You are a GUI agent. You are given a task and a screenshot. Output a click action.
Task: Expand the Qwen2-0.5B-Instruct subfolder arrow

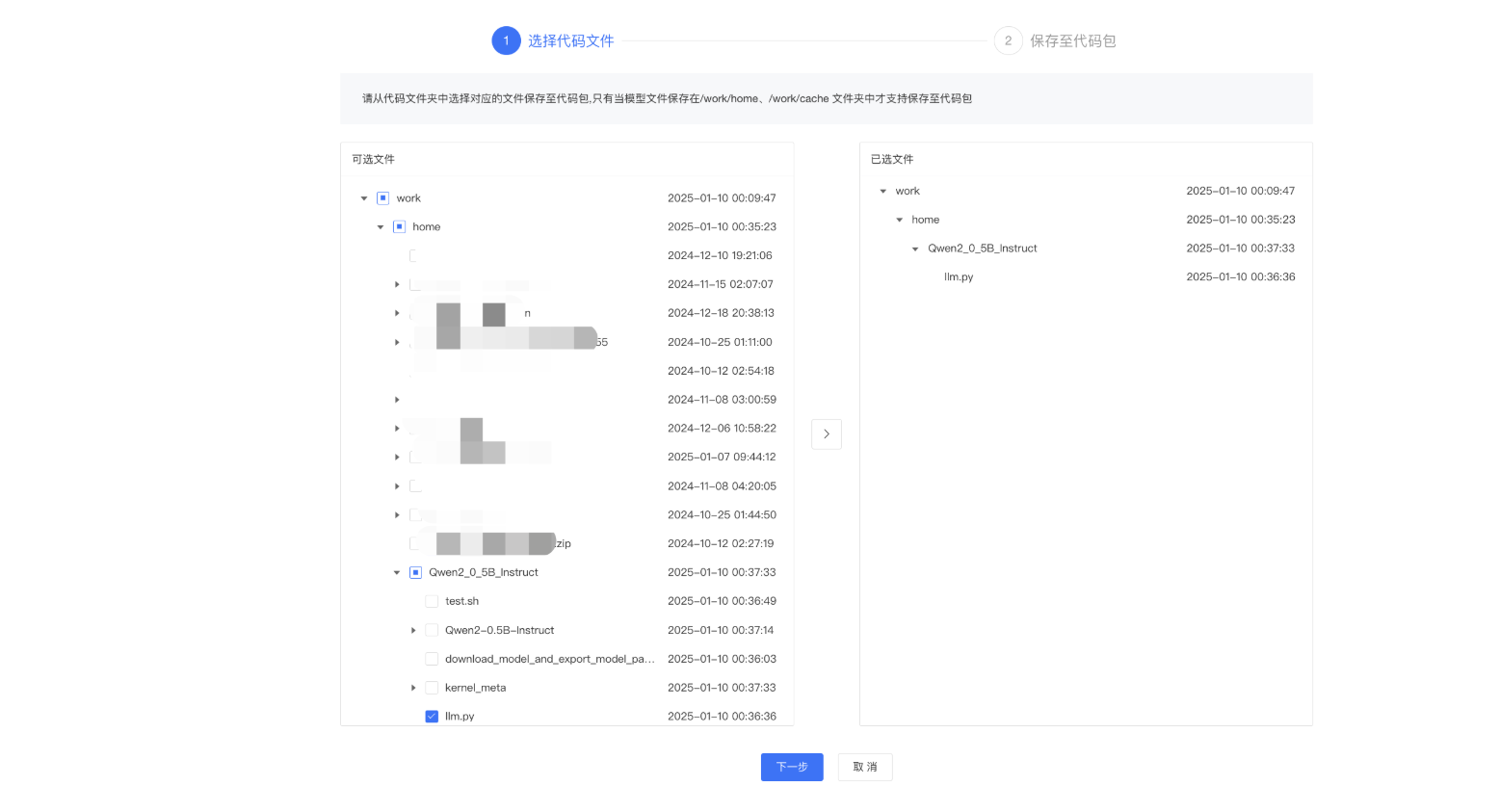pos(413,630)
